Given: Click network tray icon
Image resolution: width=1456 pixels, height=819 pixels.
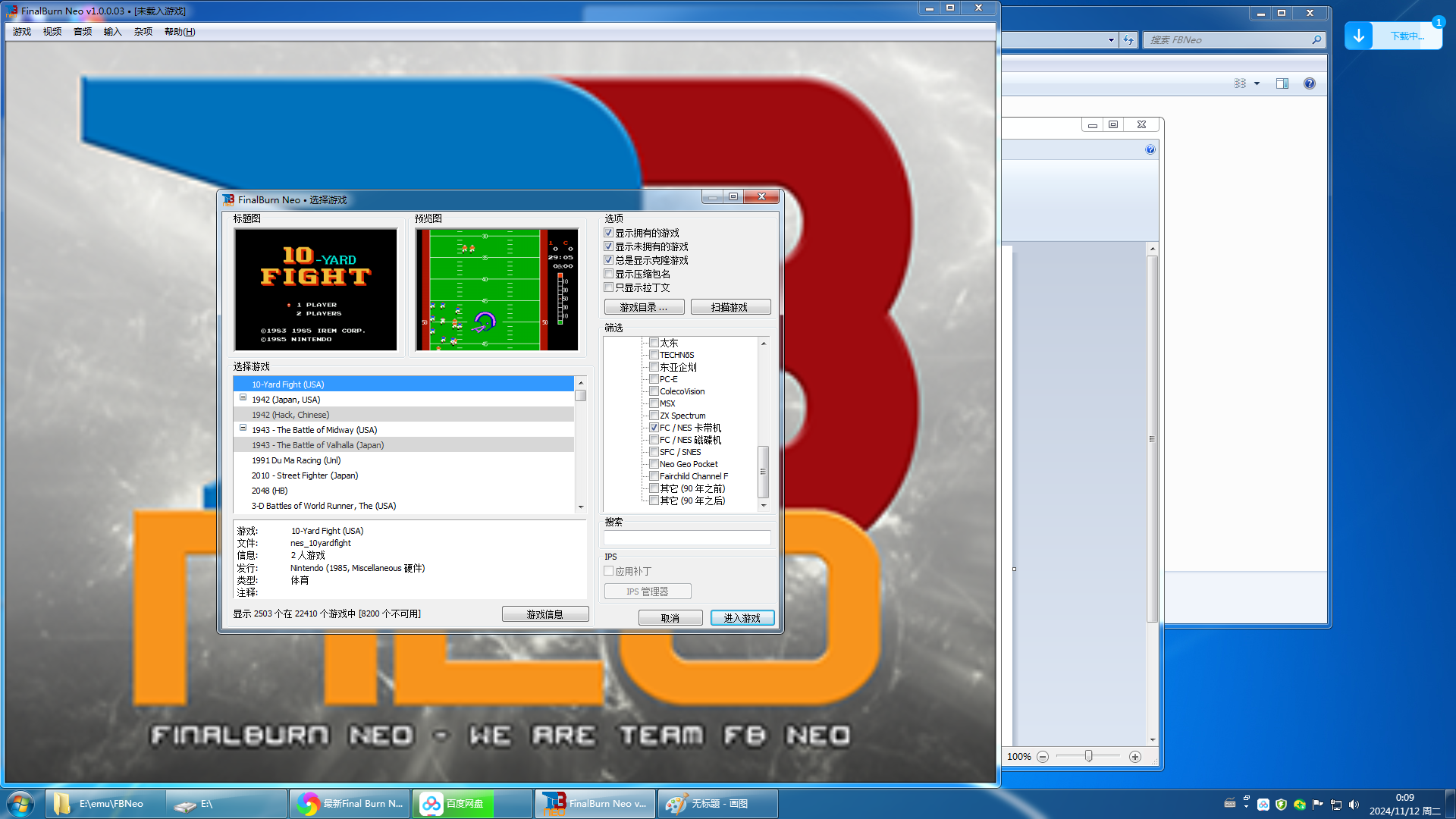Looking at the screenshot, I should [1336, 805].
